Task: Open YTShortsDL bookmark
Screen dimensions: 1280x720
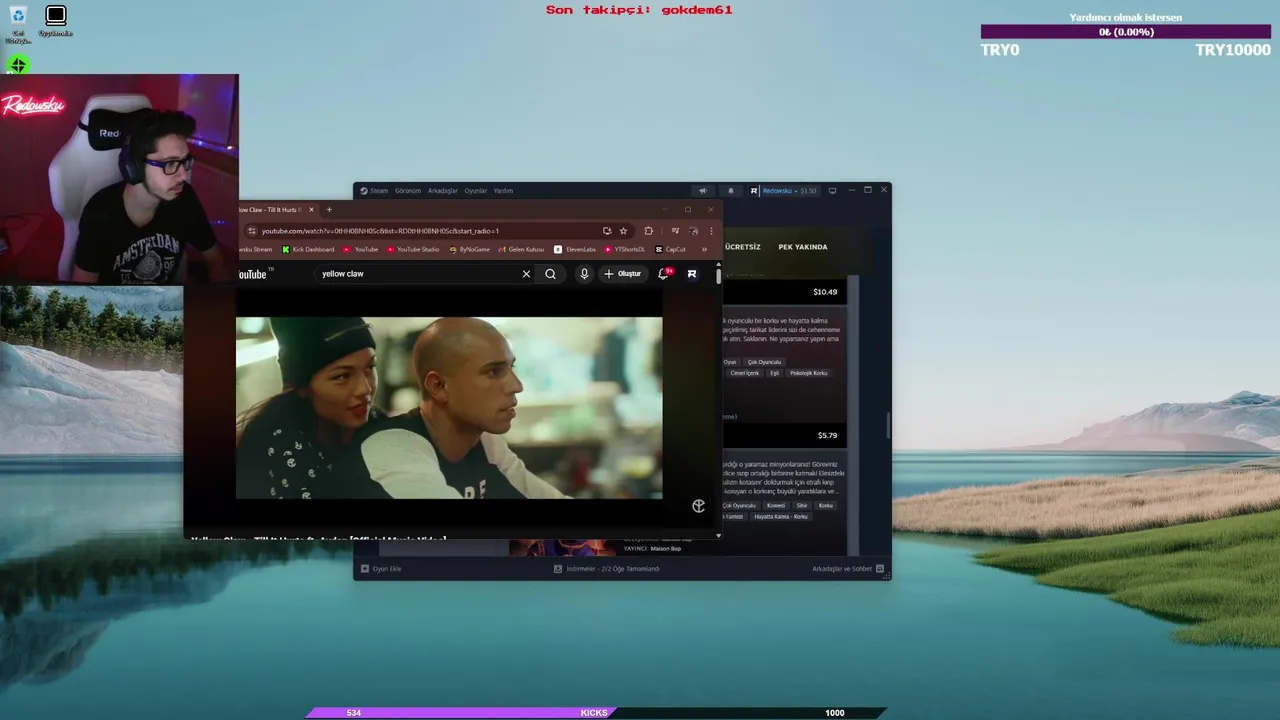Action: [x=625, y=250]
